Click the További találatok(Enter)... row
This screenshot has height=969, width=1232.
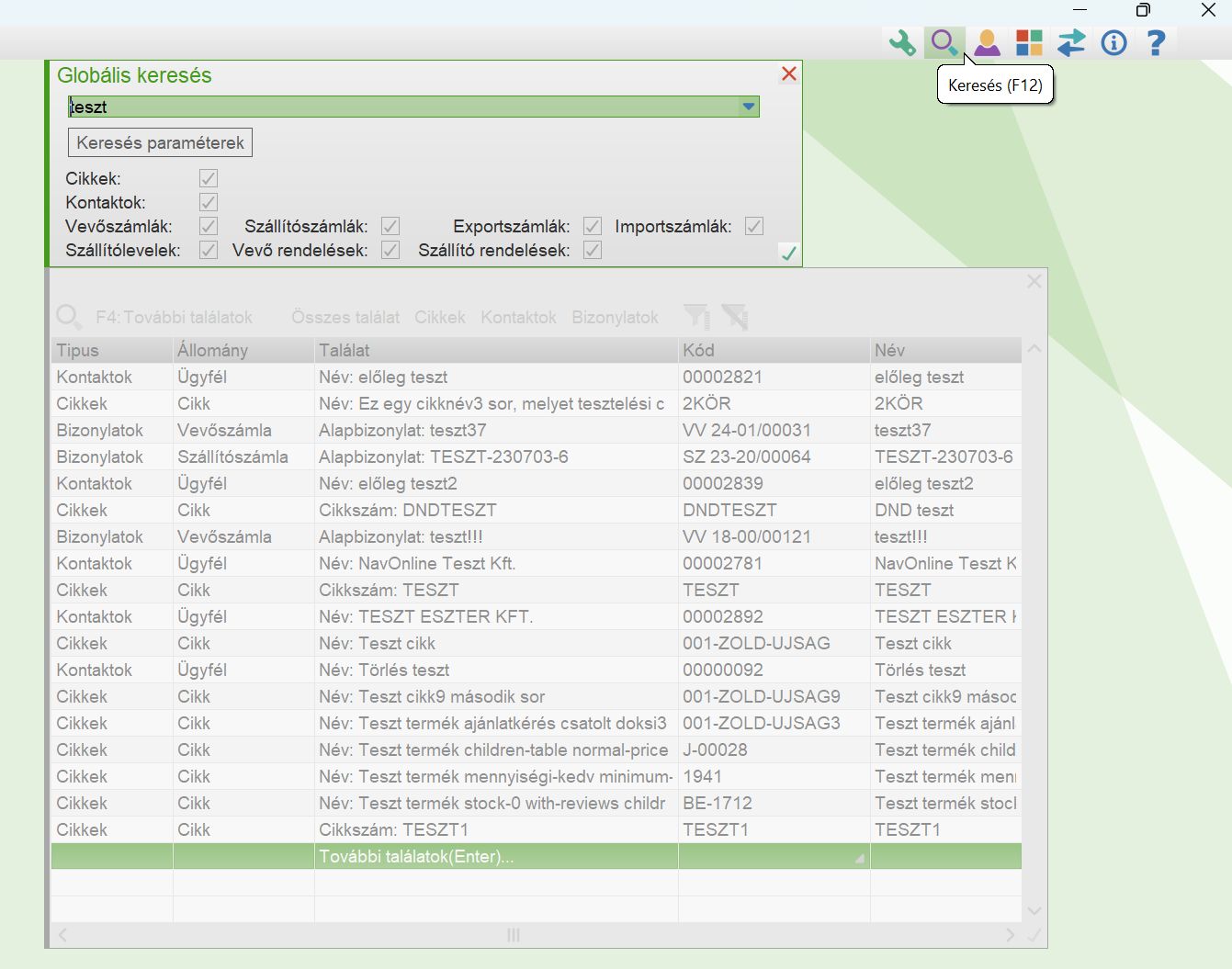pyautogui.click(x=416, y=857)
